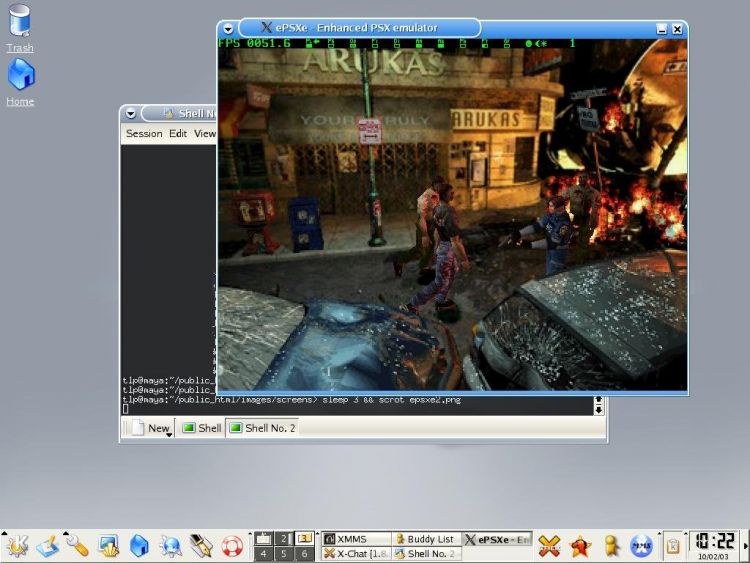The height and width of the screenshot is (563, 750).
Task: Click inside the ePSXe game display
Action: [x=452, y=215]
